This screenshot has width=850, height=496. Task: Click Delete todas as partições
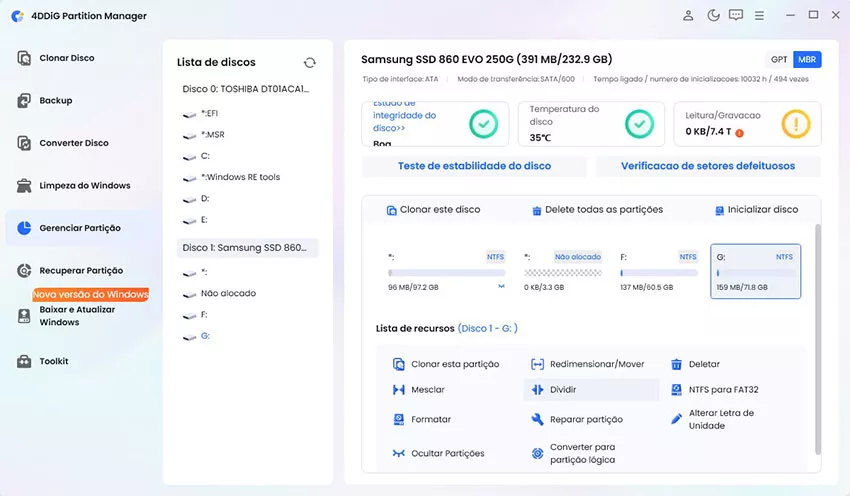[597, 210]
